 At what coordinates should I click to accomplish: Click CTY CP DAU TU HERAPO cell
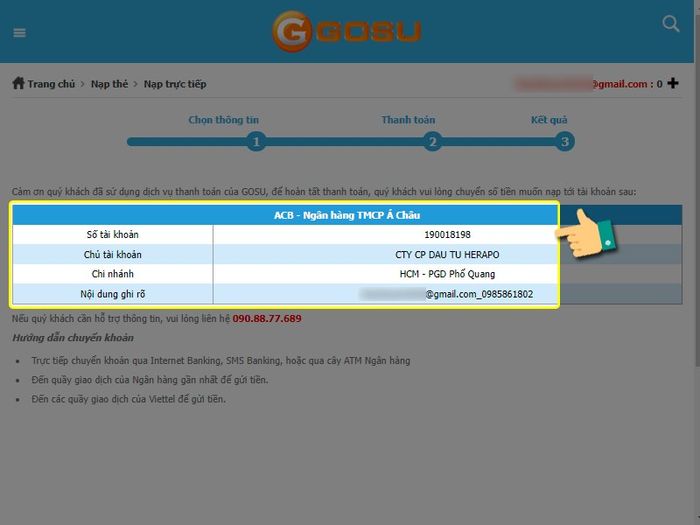447,254
